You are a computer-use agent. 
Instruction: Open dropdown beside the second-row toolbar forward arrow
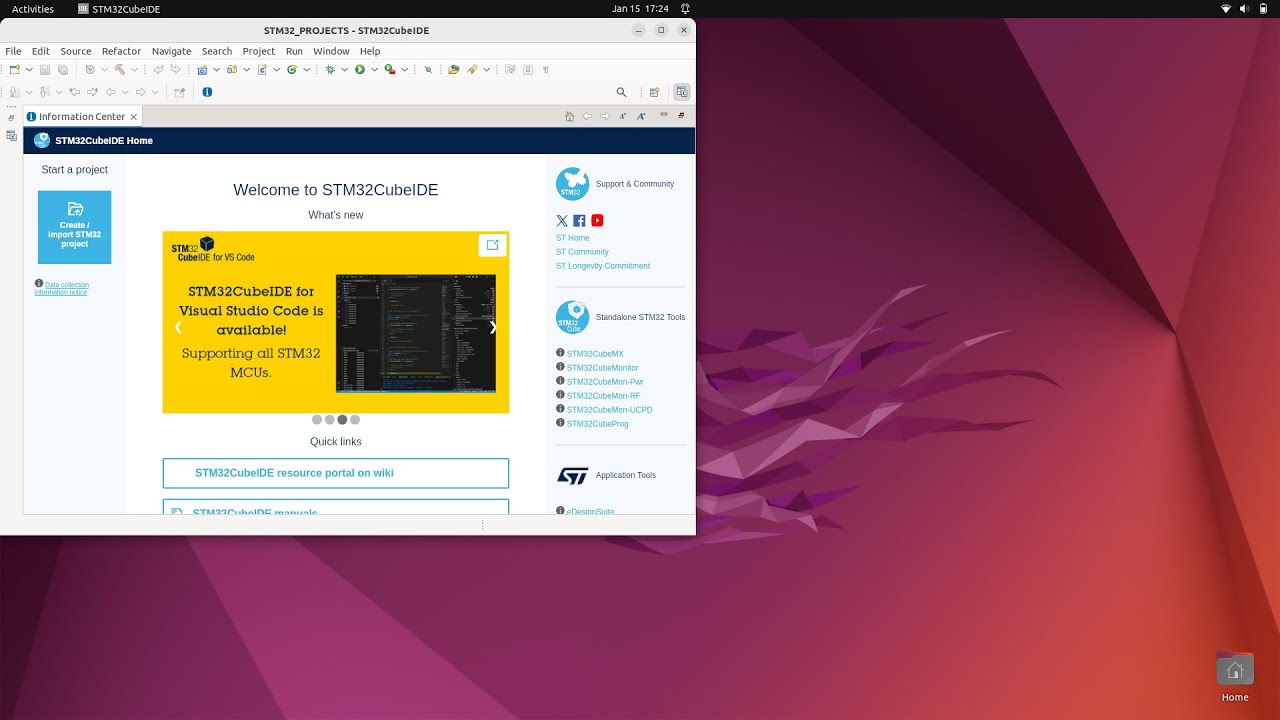[x=155, y=92]
